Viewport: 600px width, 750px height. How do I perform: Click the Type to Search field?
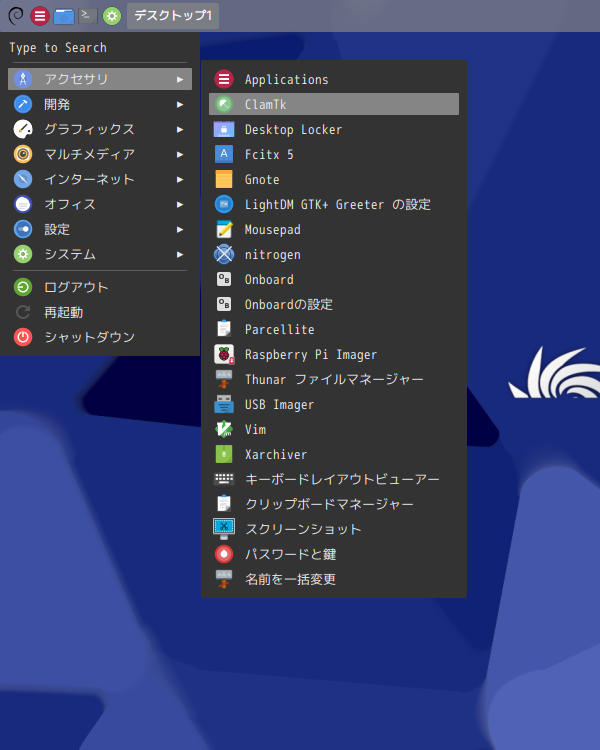click(x=100, y=48)
